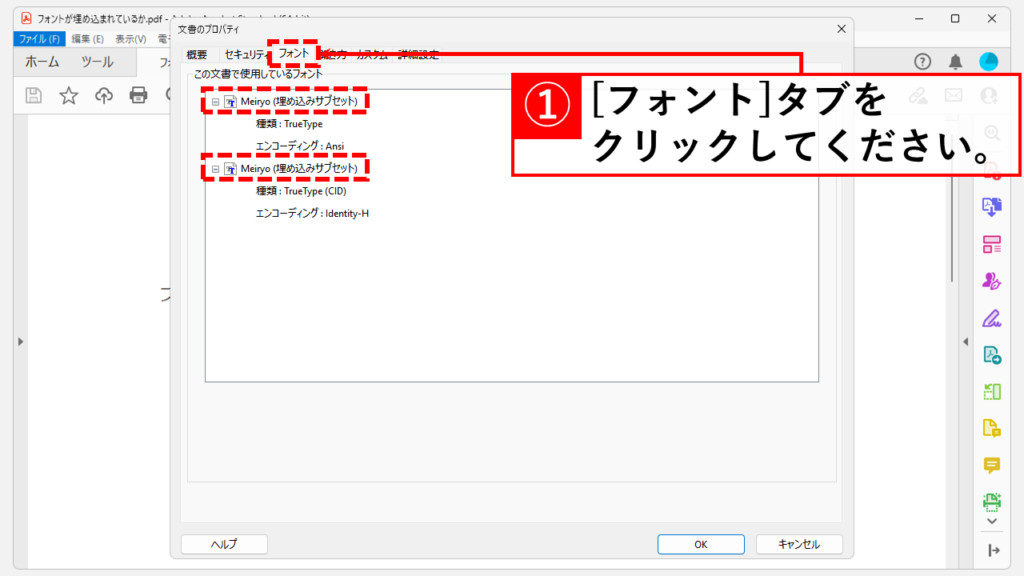
Task: Click the yellow file comment tool icon
Action: point(992,428)
